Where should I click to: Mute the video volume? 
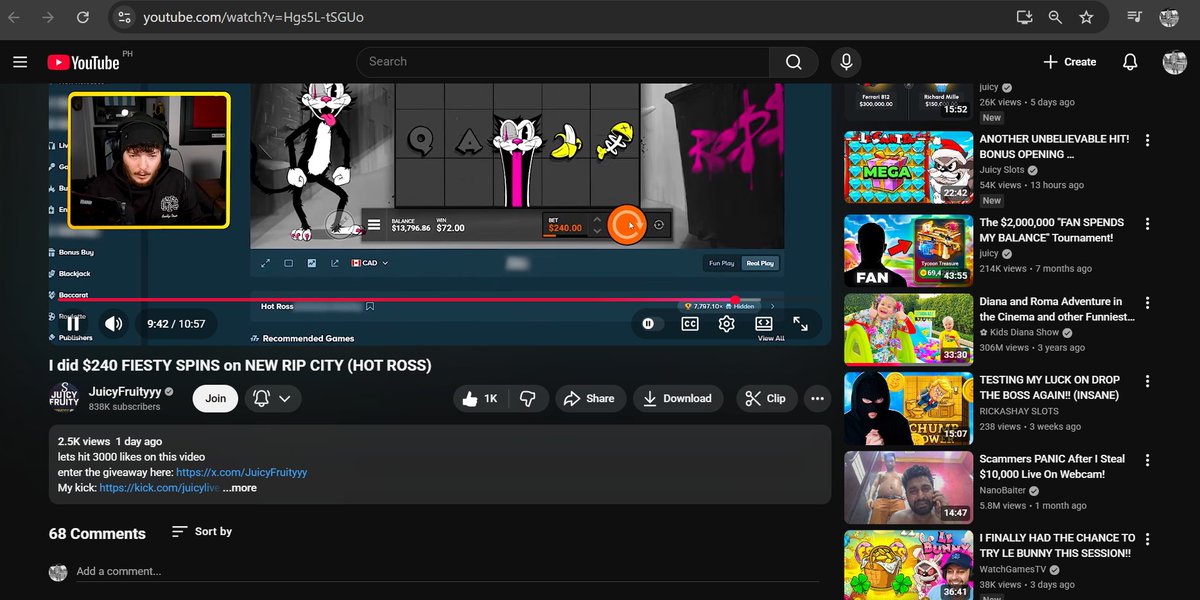(x=114, y=324)
